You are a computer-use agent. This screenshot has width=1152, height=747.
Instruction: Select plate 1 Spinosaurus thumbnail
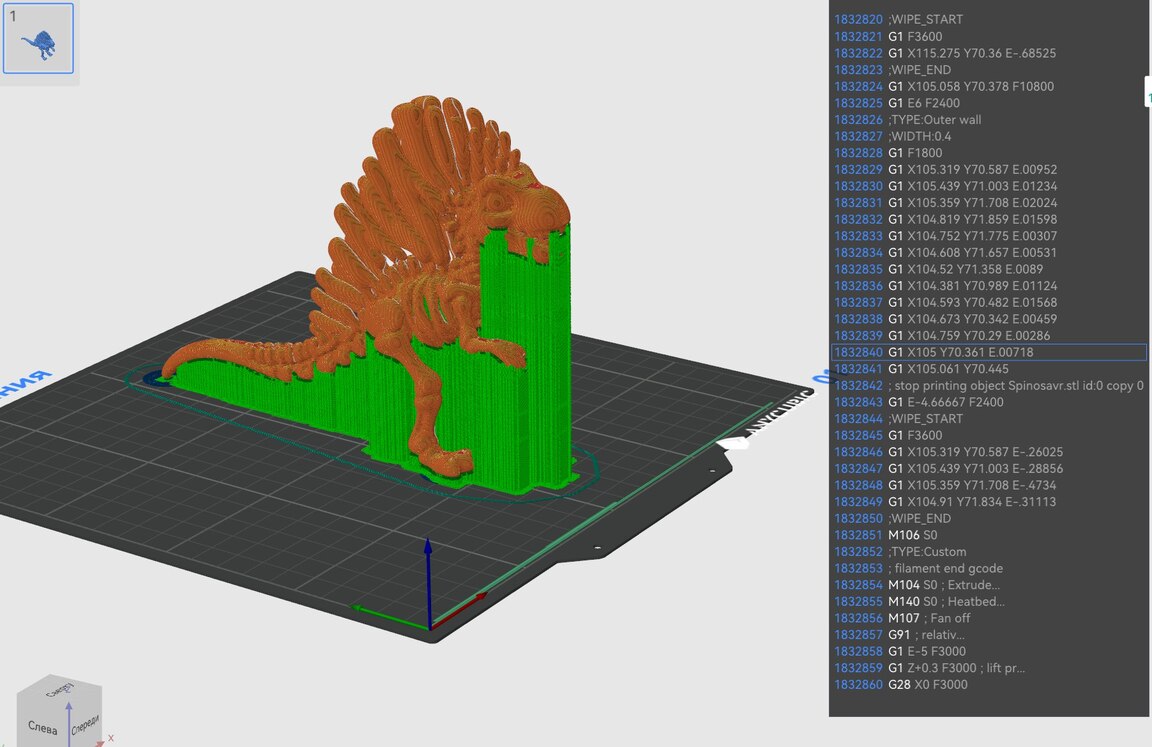click(38, 39)
